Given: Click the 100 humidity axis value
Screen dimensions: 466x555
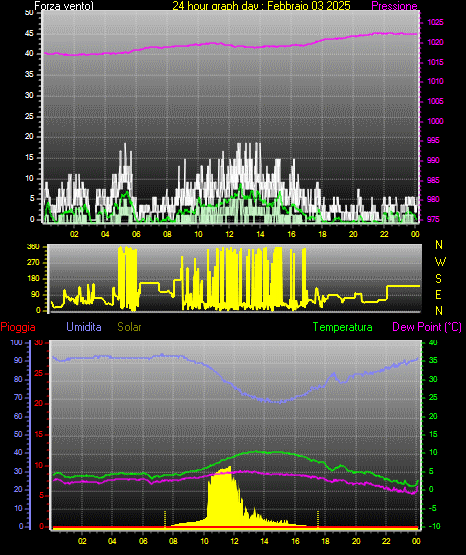Looking at the screenshot, I should pyautogui.click(x=17, y=342).
